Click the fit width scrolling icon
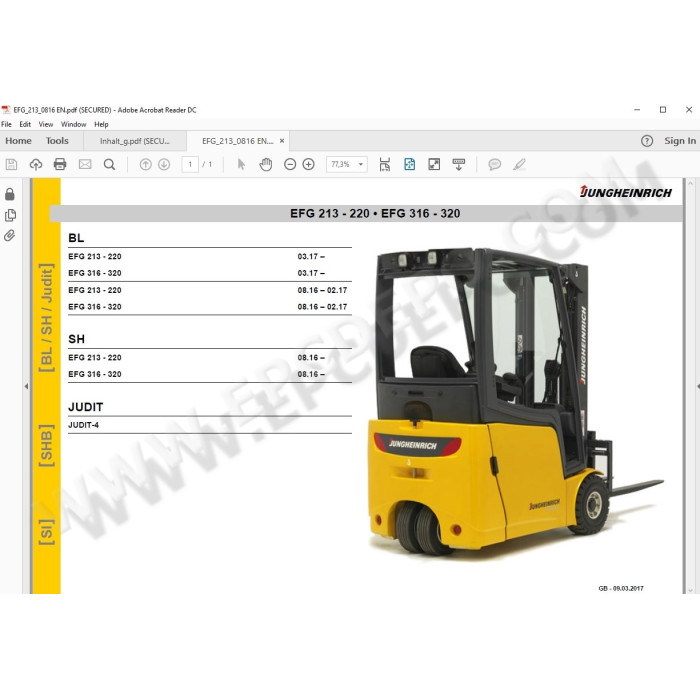The width and height of the screenshot is (700, 700). point(384,165)
